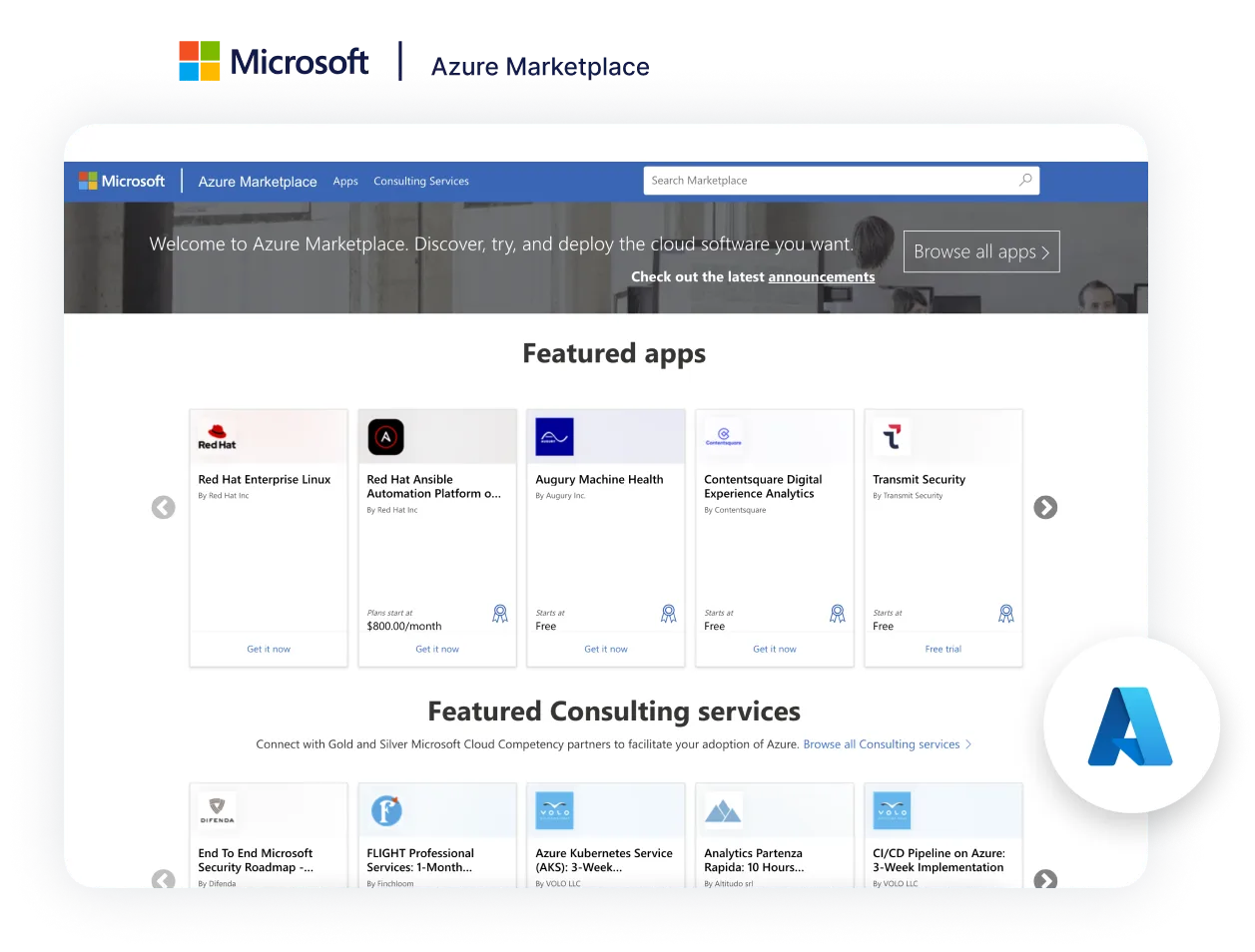This screenshot has width=1255, height=952.
Task: Open the latest announcements link
Action: click(821, 277)
